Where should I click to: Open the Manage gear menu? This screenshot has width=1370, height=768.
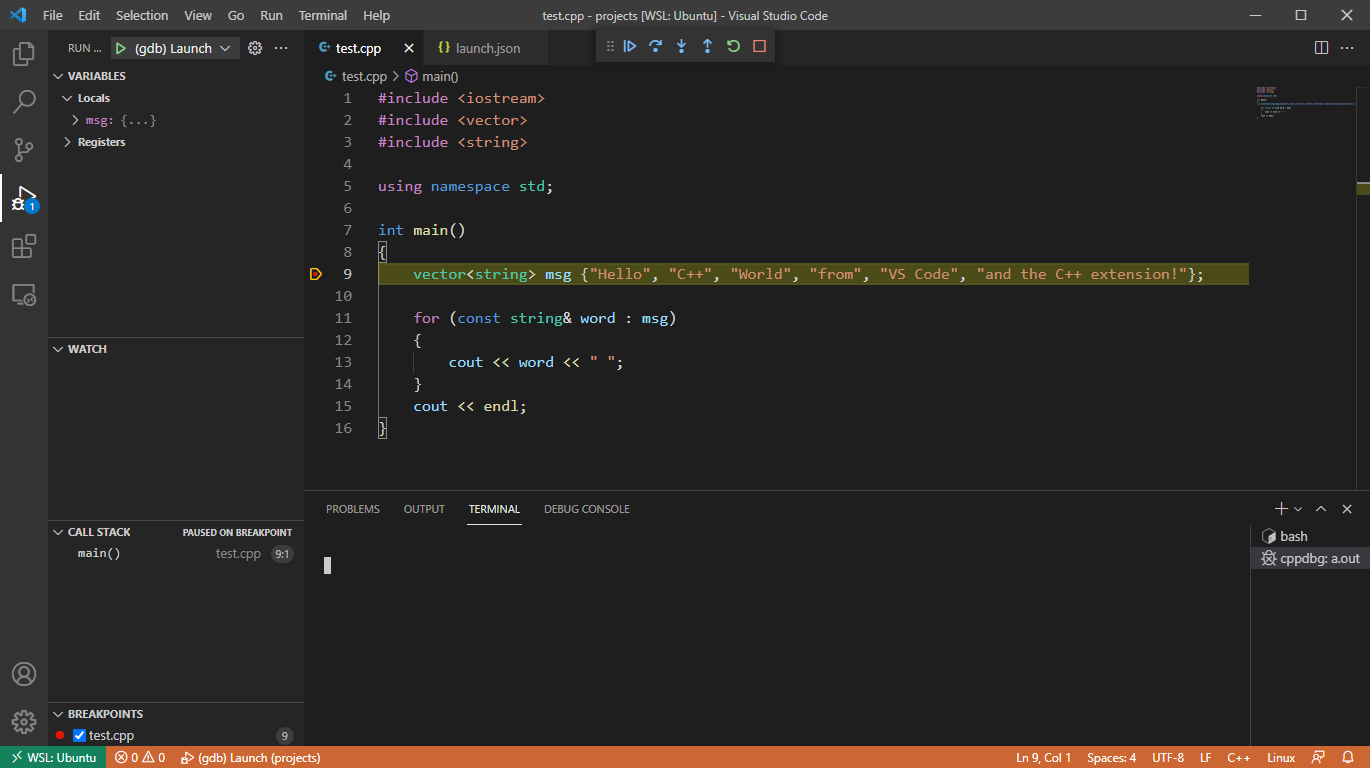coord(24,722)
